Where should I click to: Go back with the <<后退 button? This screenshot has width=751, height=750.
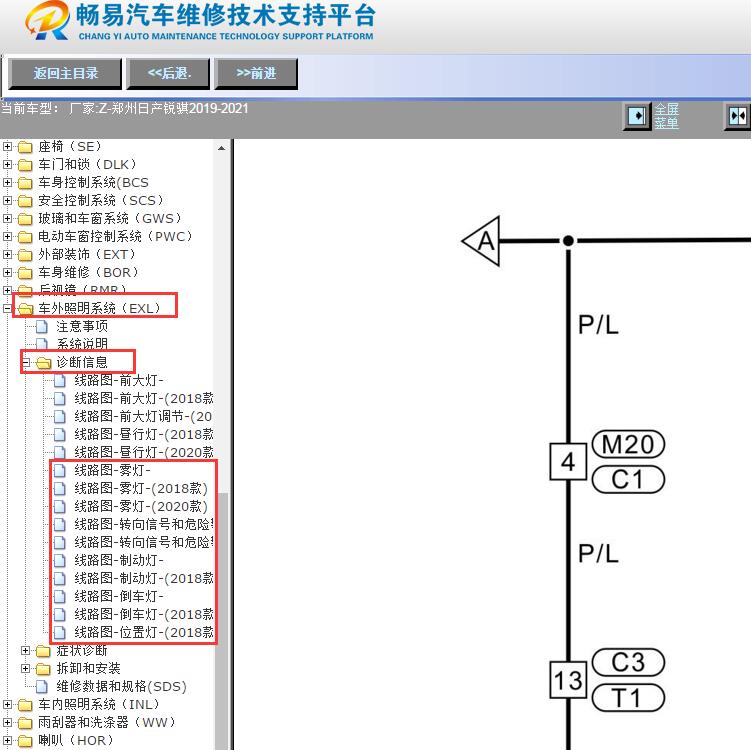168,74
